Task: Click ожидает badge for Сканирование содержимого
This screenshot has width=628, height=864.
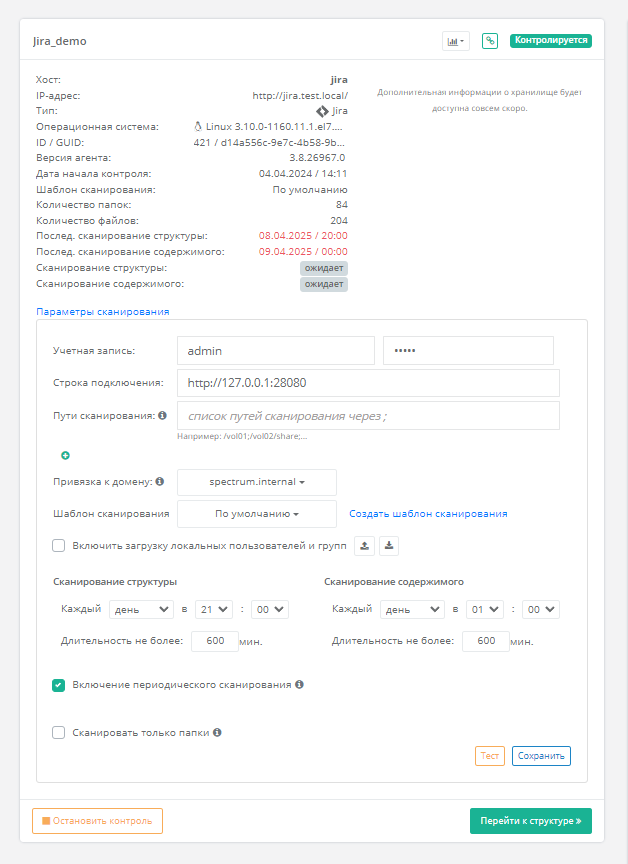Action: pos(324,284)
